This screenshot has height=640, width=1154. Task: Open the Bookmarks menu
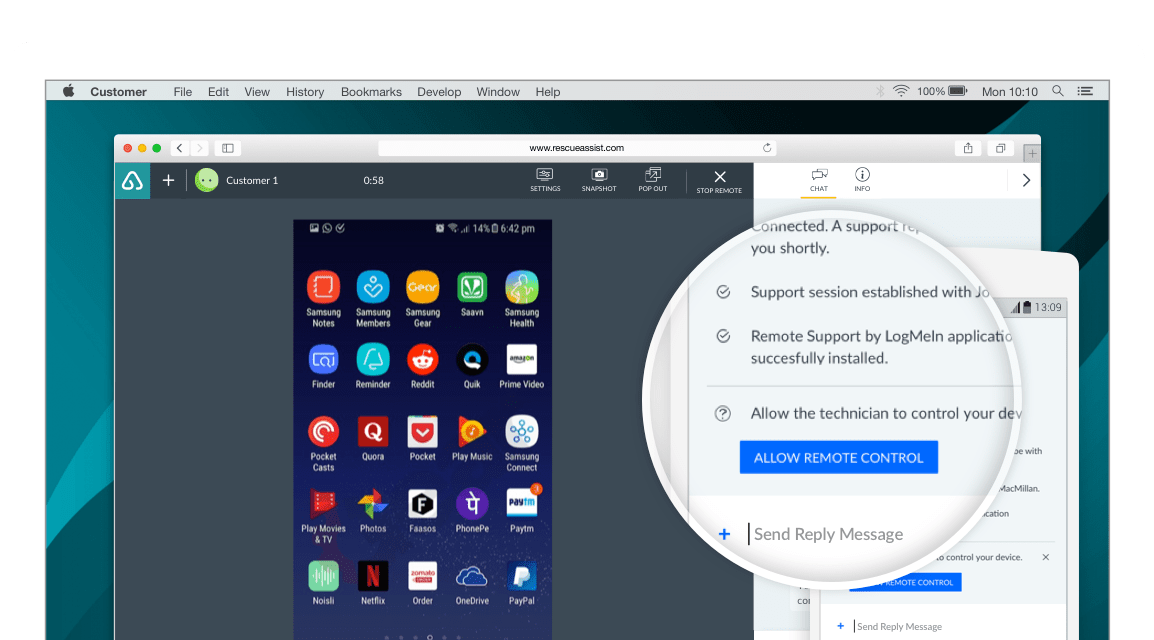click(x=371, y=92)
